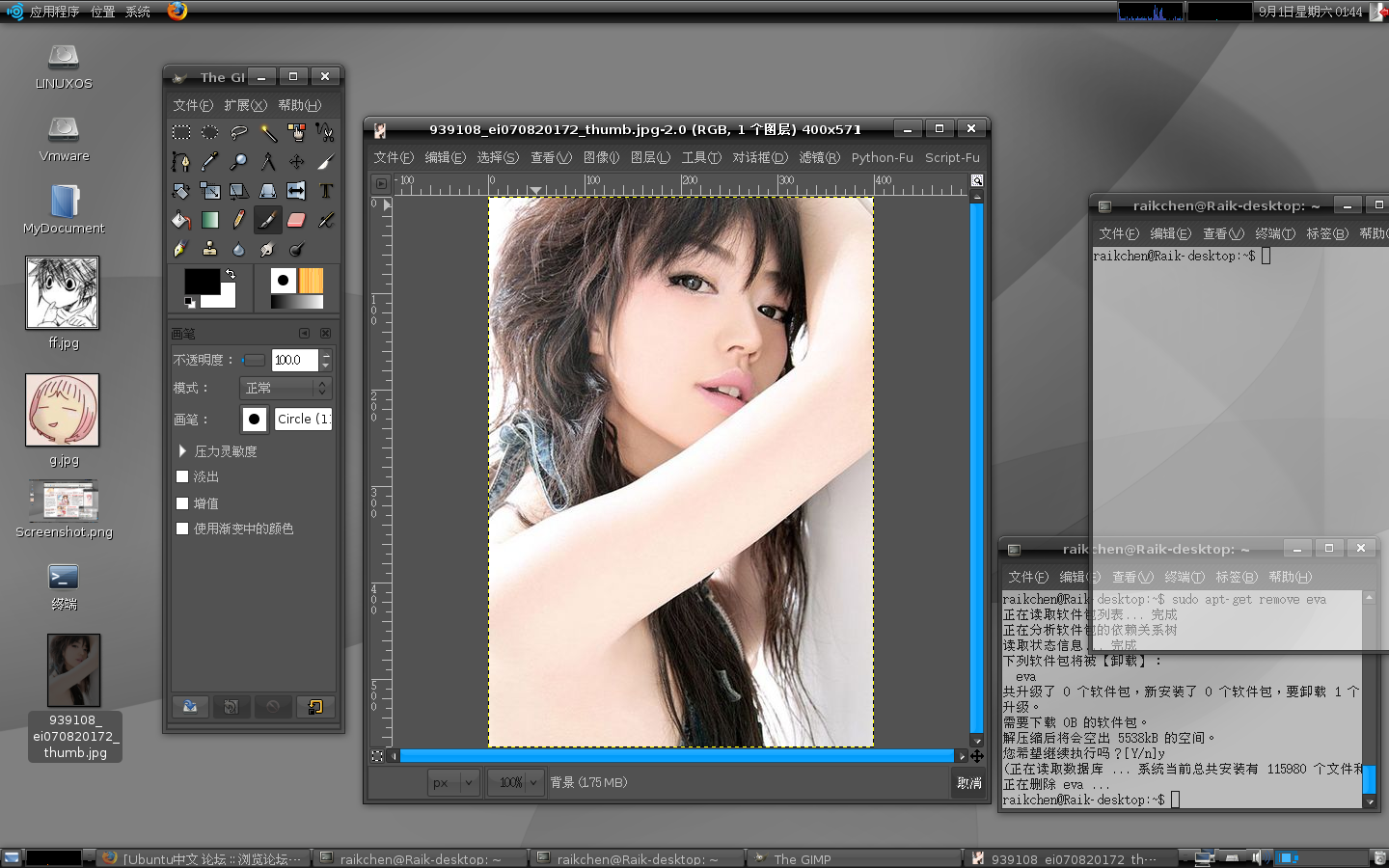Click the 取消 cancel button
This screenshot has width=1389, height=868.
point(968,783)
